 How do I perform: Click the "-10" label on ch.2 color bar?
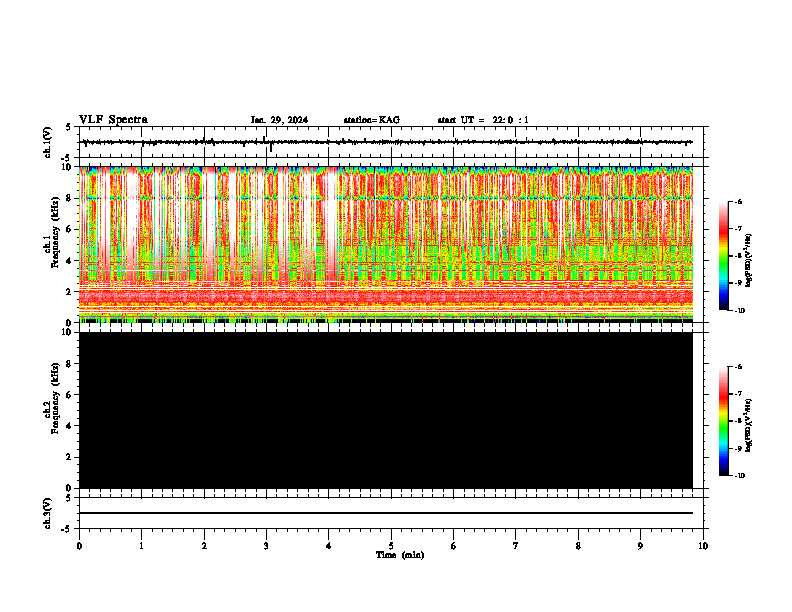(739, 476)
